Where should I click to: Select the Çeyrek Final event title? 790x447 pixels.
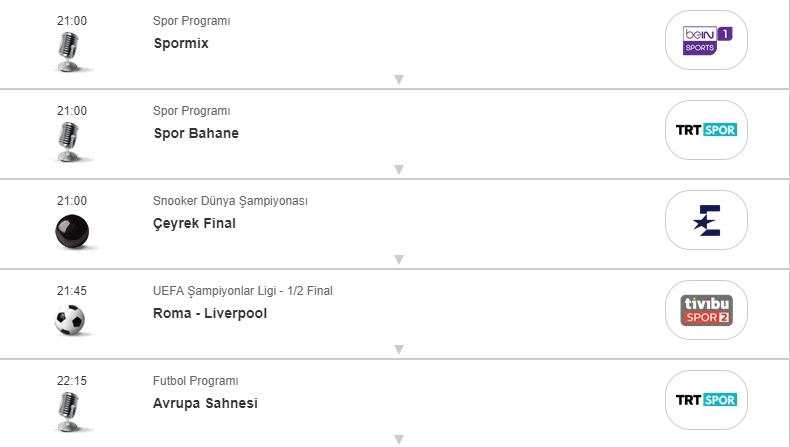click(194, 223)
